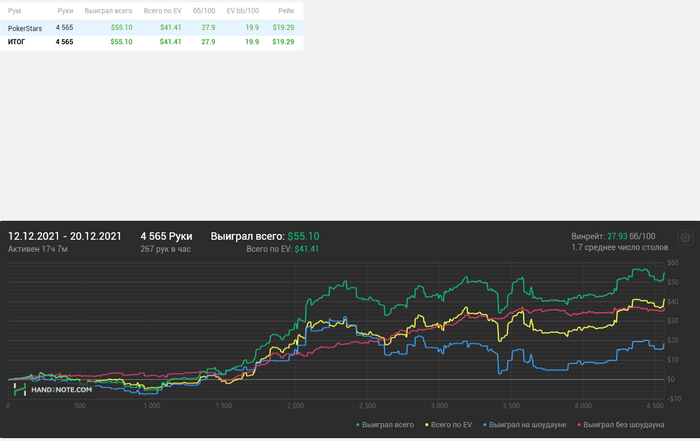Toggle the pink 'Выиграл без шоудауна' legend entry
Image resolution: width=700 pixels, height=441 pixels.
tap(621, 425)
